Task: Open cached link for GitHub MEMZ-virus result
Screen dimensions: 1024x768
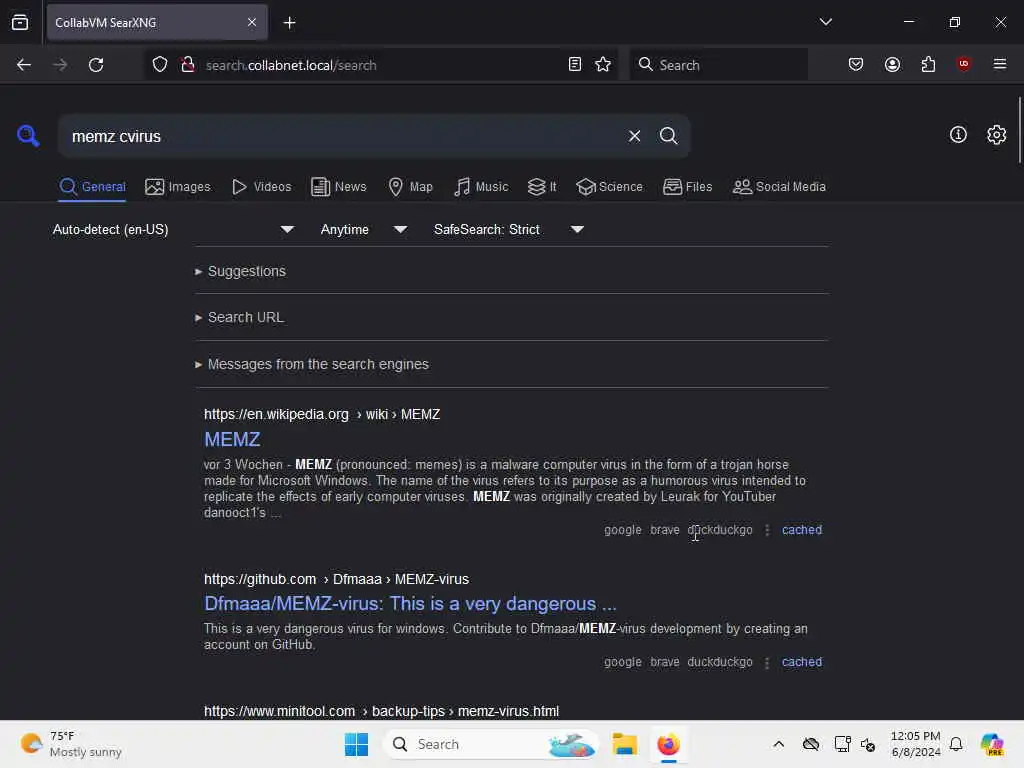Action: [x=801, y=662]
